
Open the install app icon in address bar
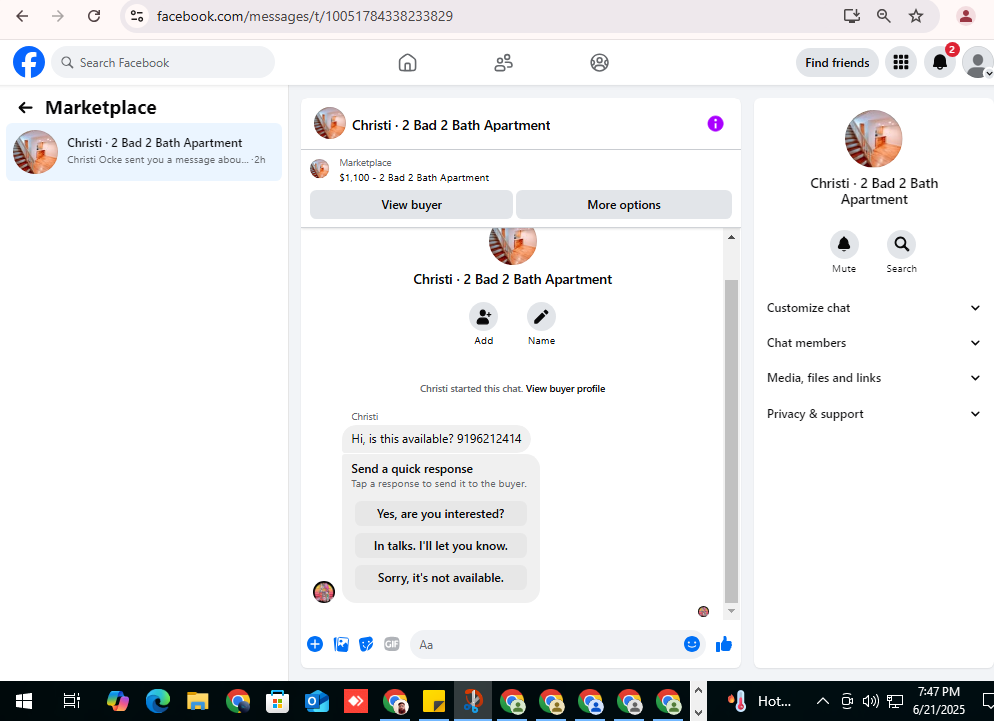[x=851, y=16]
